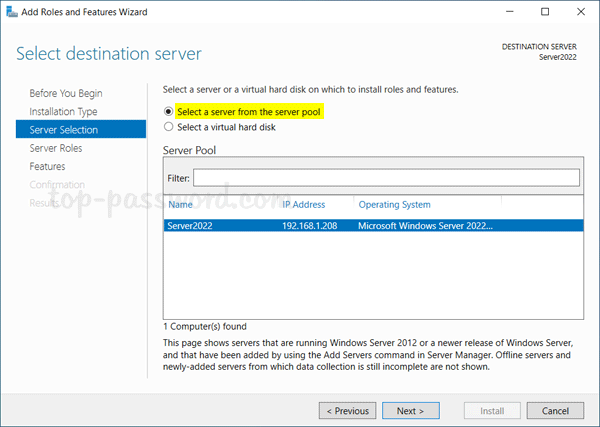Click the wizard icon in title bar

(x=11, y=13)
